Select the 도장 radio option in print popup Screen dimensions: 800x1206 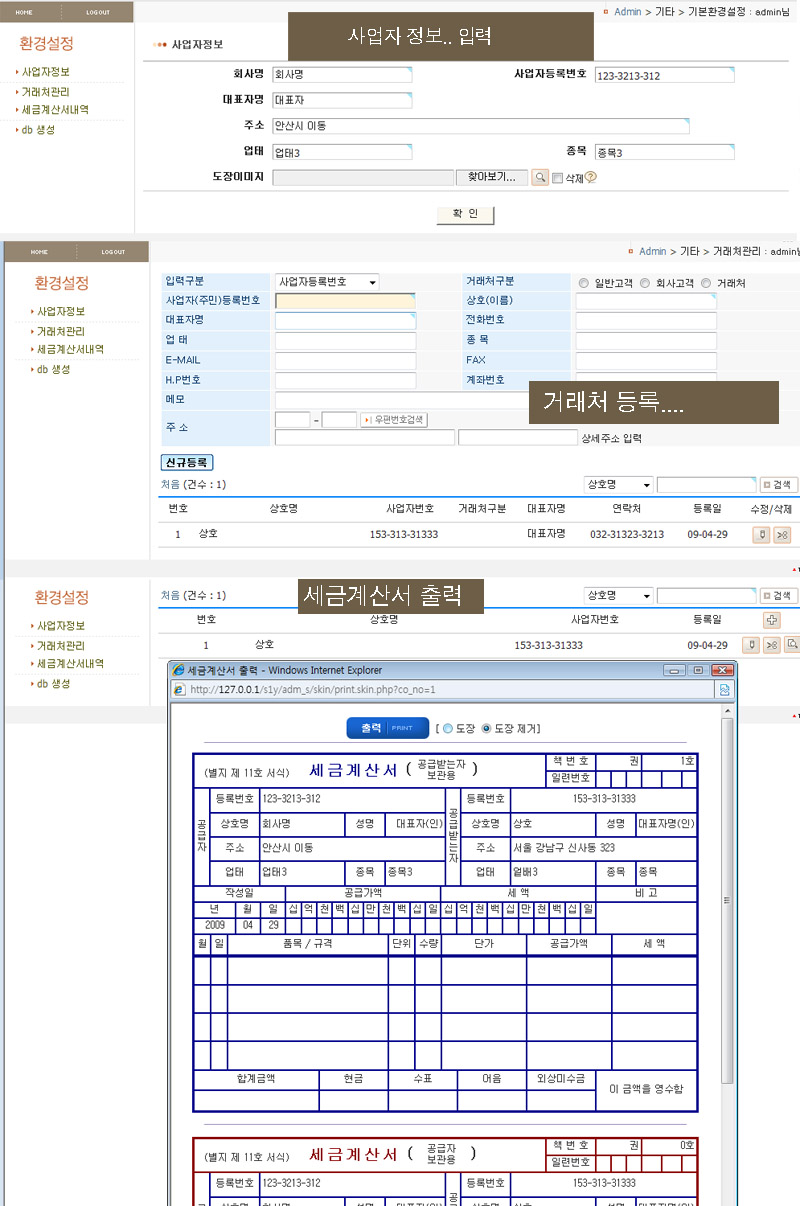coord(447,728)
